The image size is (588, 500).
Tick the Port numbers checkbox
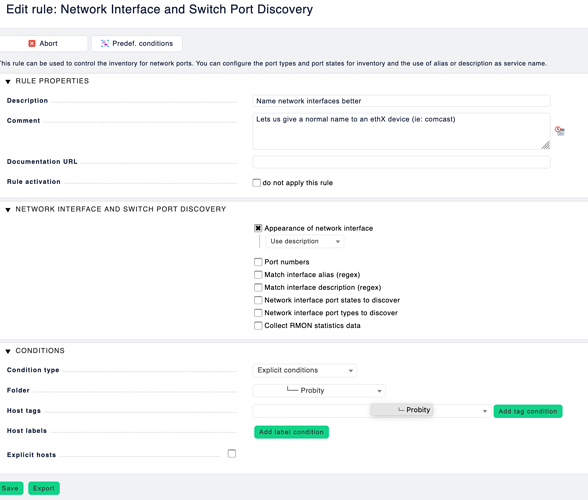click(x=258, y=262)
